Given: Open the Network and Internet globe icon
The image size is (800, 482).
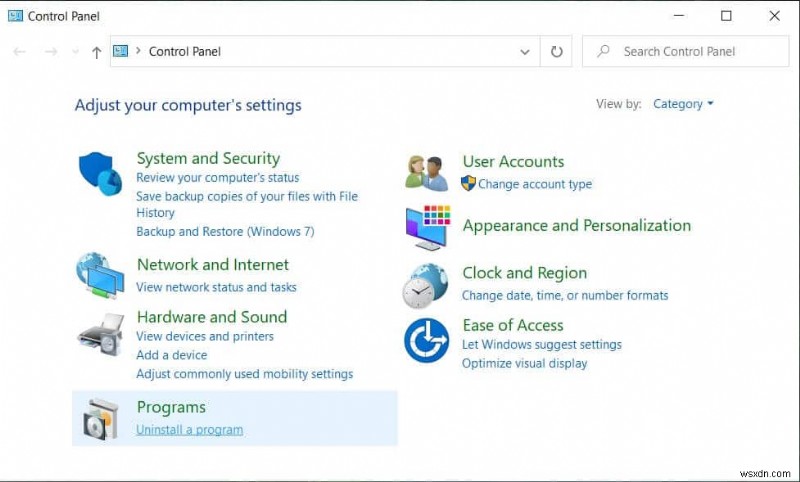Looking at the screenshot, I should click(x=100, y=275).
